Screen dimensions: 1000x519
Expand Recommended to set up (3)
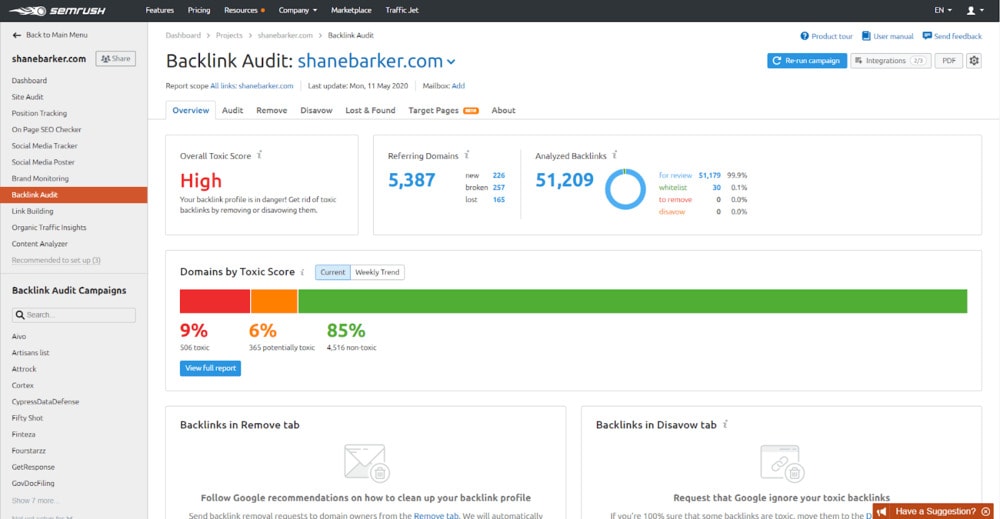[x=56, y=260]
